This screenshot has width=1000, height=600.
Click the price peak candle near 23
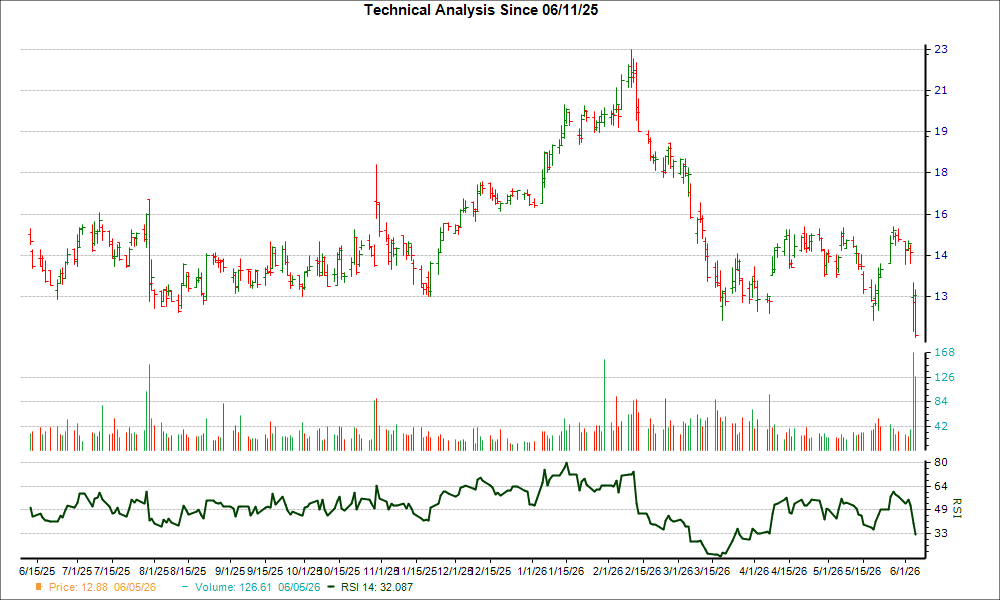(x=631, y=67)
